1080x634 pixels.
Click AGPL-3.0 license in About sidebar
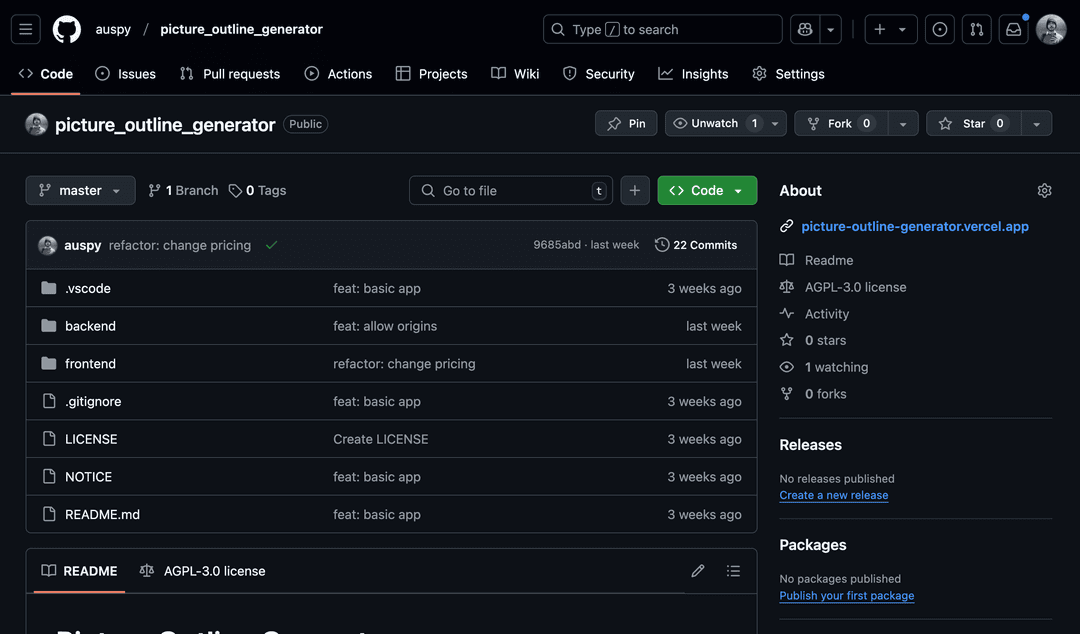coord(855,287)
